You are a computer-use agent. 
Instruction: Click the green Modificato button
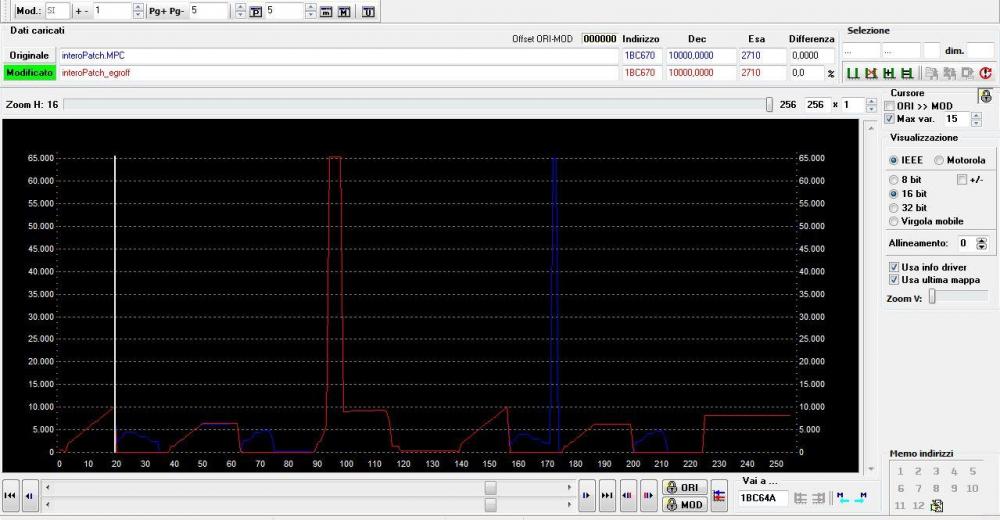[x=30, y=73]
